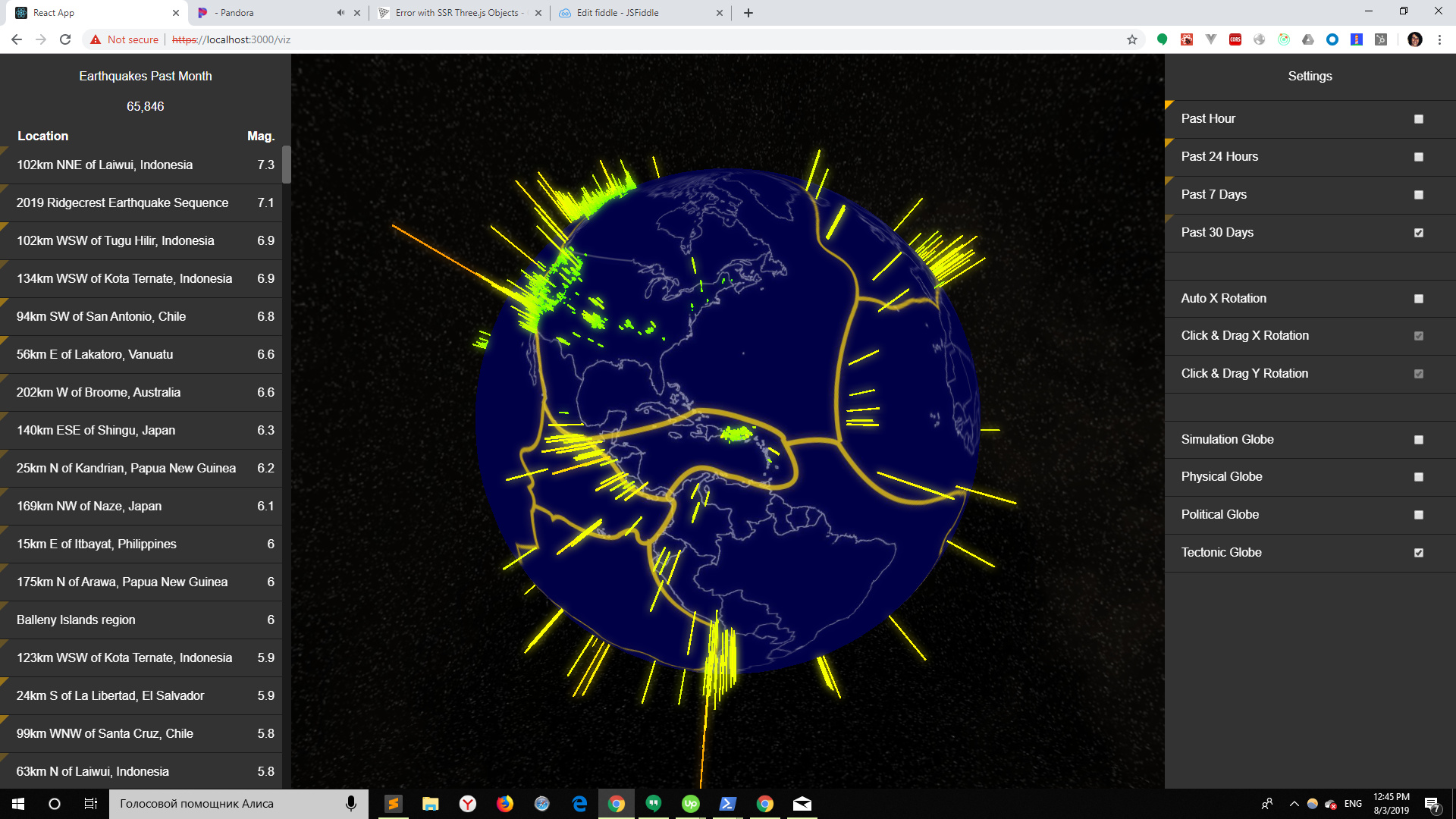
Task: Click the Vue devtools extension icon
Action: [1211, 39]
